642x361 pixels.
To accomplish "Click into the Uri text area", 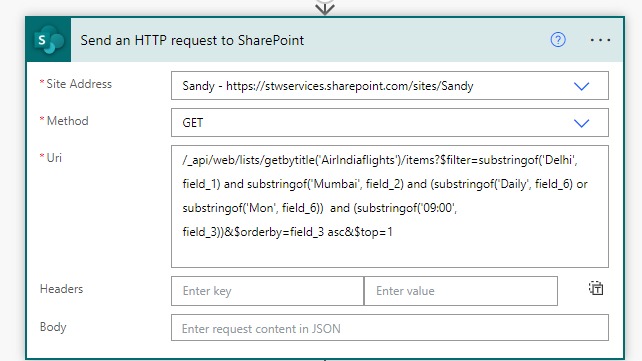I will (x=390, y=206).
